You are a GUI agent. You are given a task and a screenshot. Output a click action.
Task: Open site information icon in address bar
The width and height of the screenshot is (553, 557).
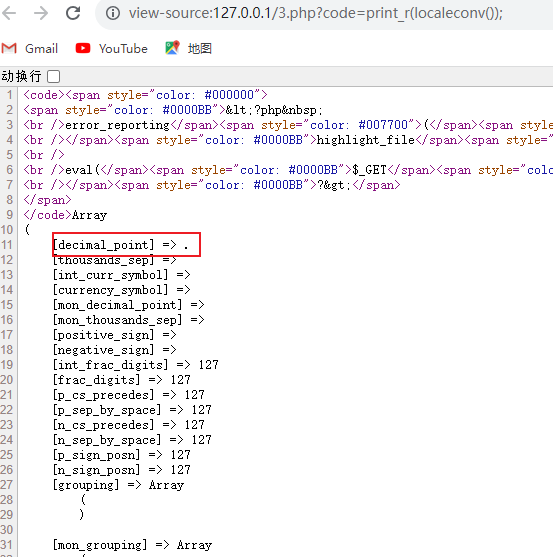click(113, 13)
